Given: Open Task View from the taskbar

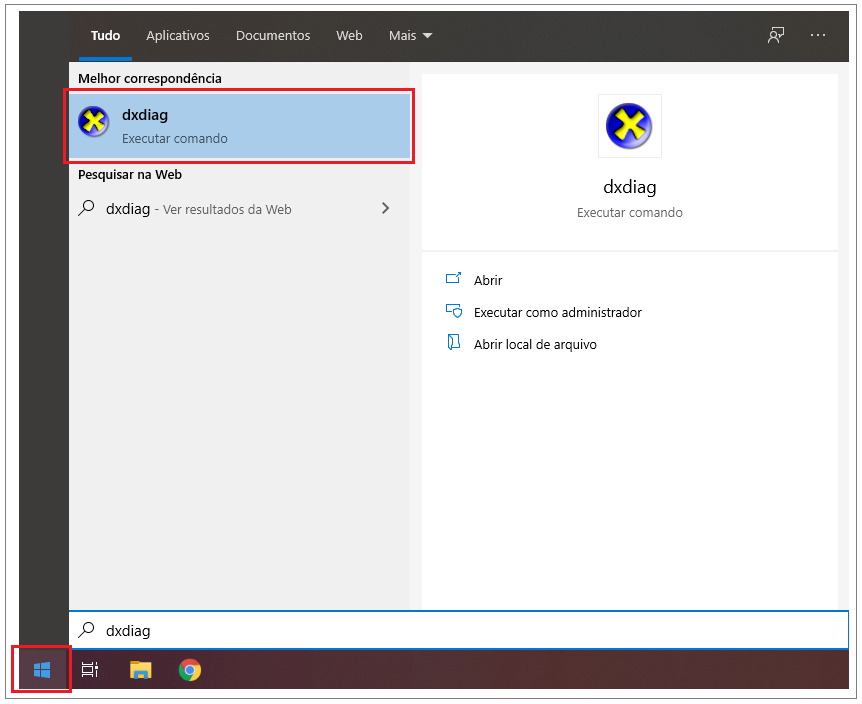Looking at the screenshot, I should pyautogui.click(x=90, y=670).
